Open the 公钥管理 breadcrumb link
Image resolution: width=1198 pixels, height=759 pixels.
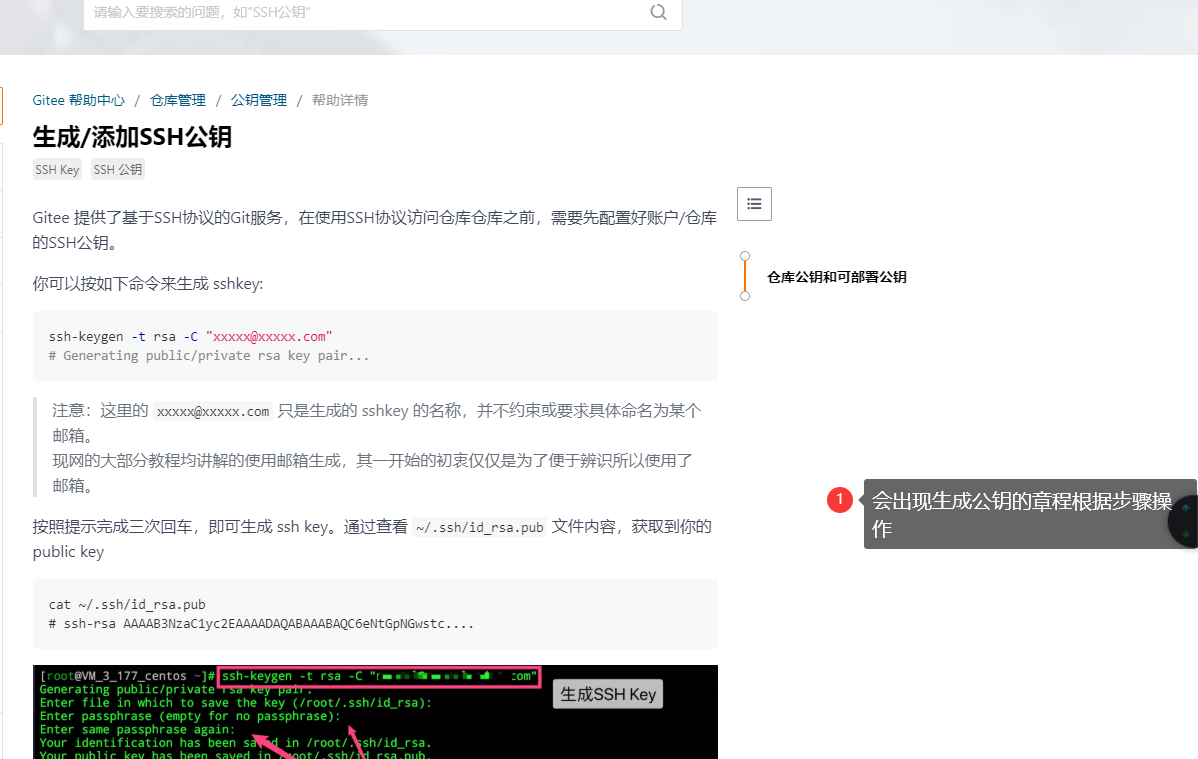pyautogui.click(x=258, y=100)
